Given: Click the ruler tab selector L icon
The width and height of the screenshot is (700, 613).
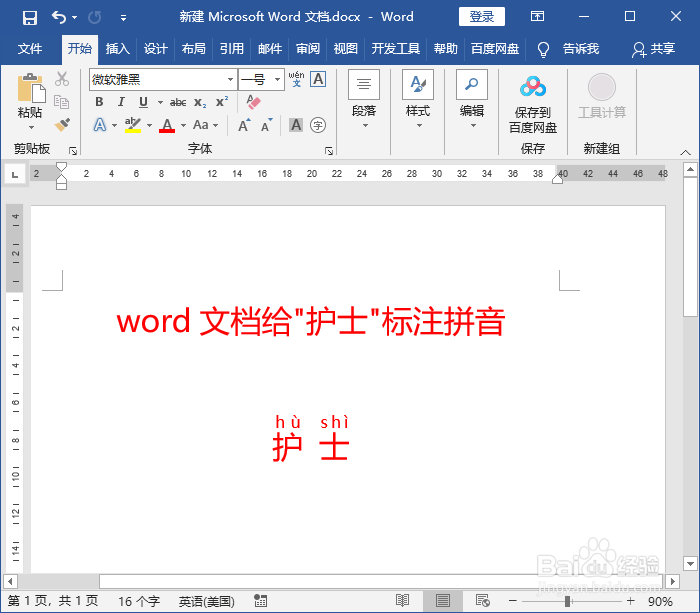Looking at the screenshot, I should [x=15, y=174].
